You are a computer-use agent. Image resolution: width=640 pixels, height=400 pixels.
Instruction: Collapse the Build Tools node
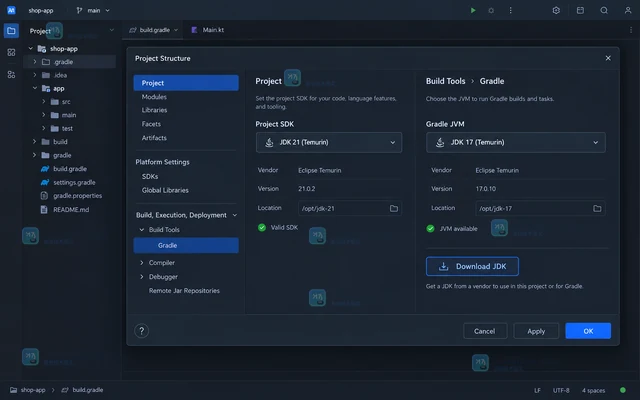click(x=142, y=230)
